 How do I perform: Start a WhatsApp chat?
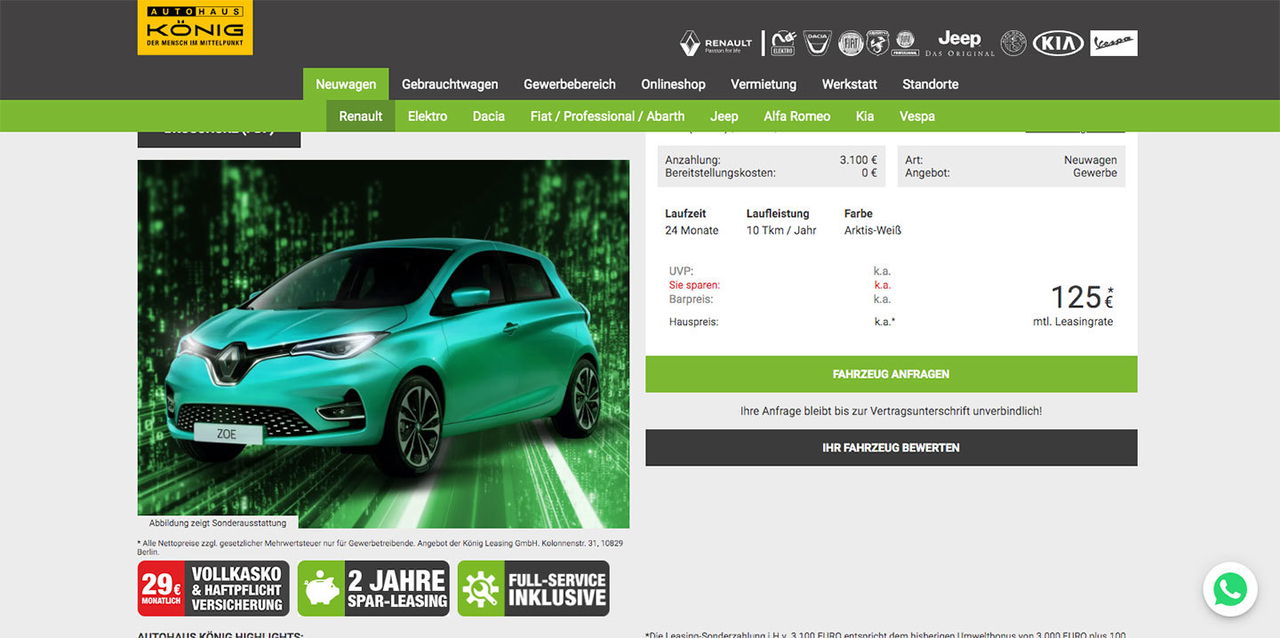[1230, 589]
